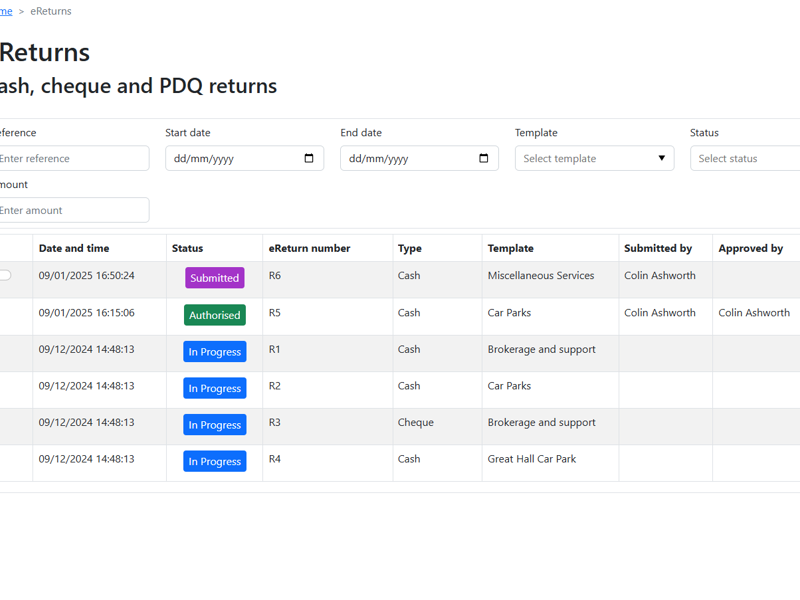The height and width of the screenshot is (600, 800).
Task: Click into the Amount input field
Action: click(x=70, y=210)
